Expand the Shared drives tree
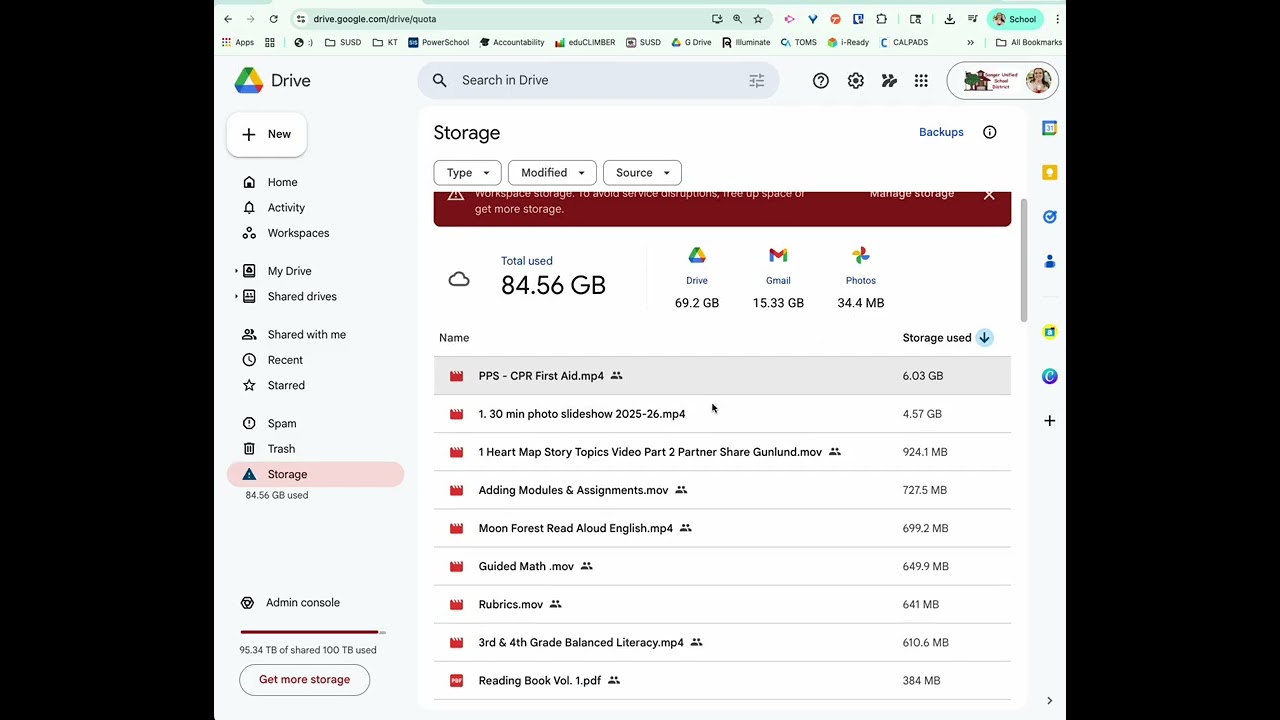Screen dimensions: 1280x720 click(x=237, y=297)
